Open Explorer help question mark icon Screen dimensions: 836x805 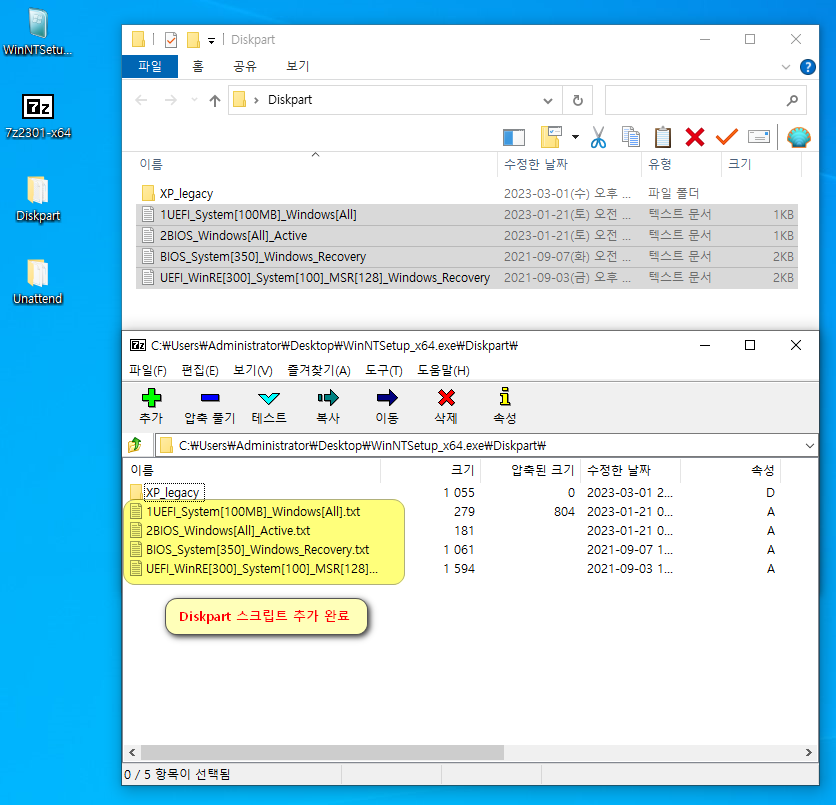pos(807,67)
